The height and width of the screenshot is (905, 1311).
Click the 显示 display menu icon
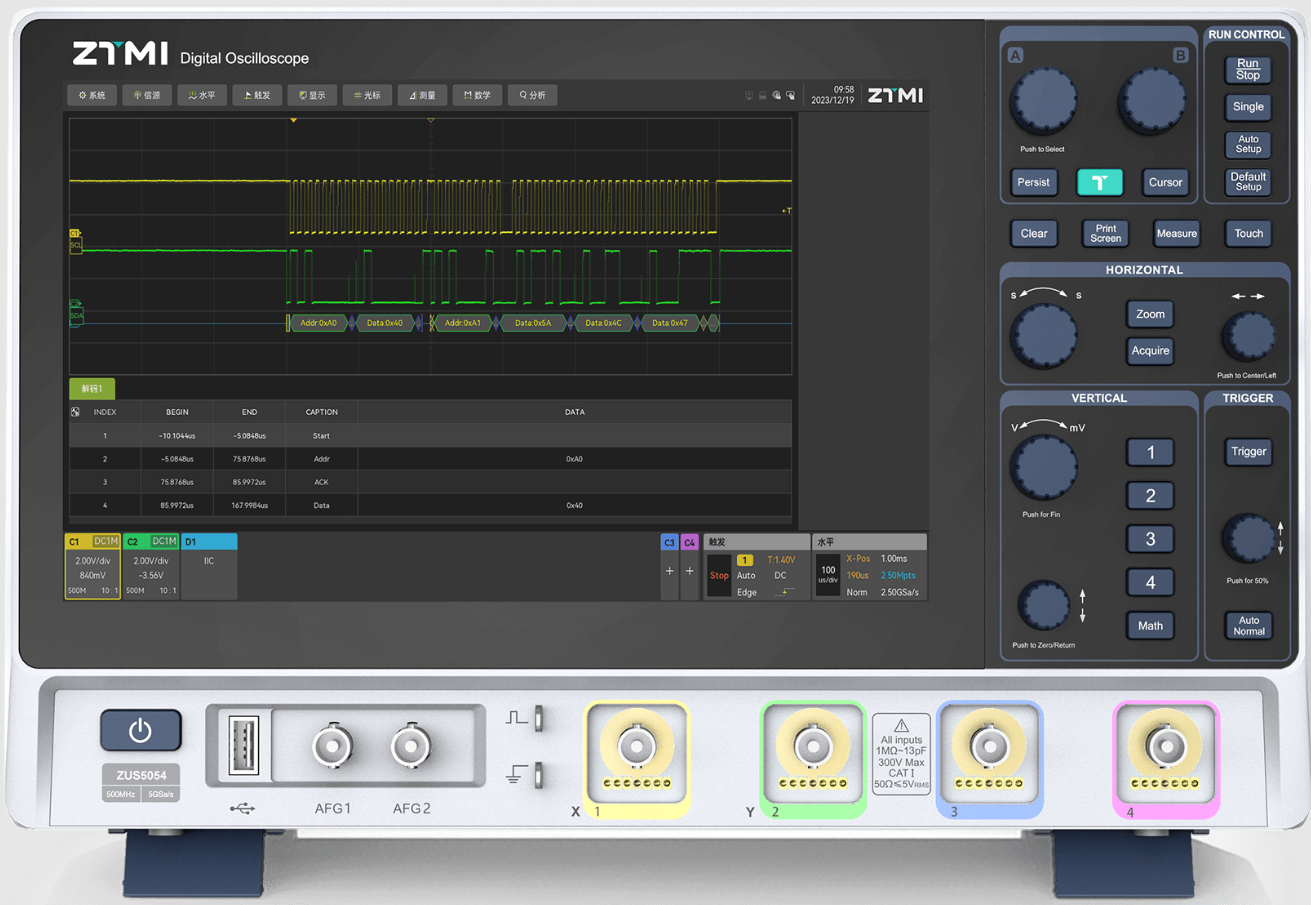coord(303,96)
